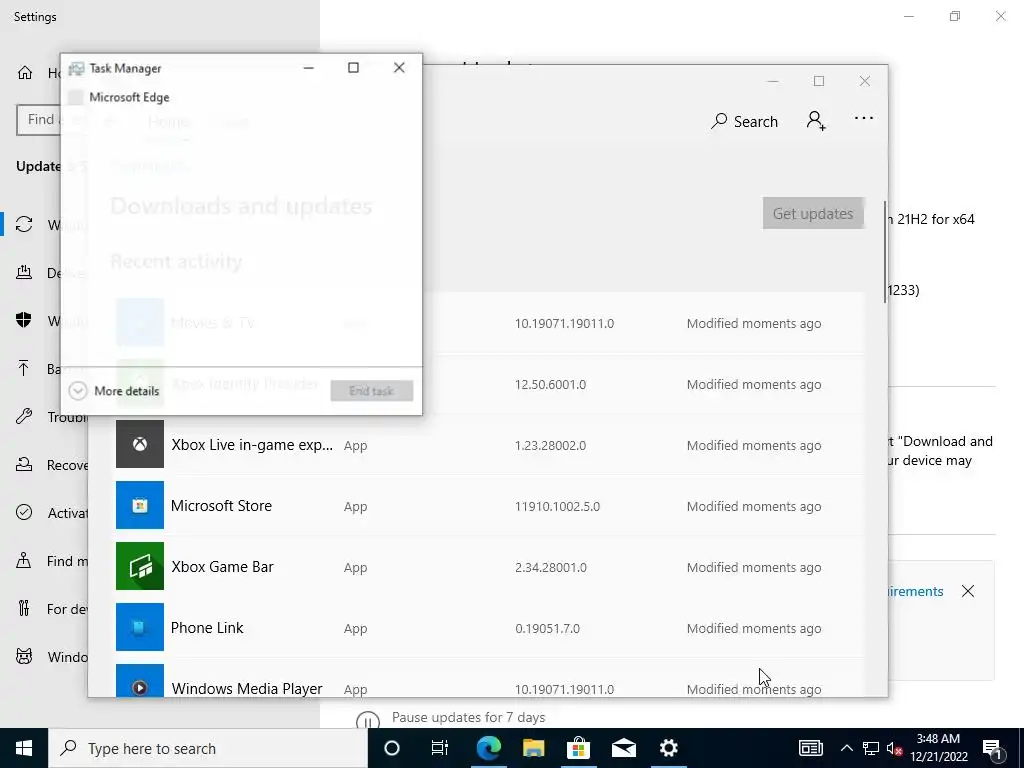This screenshot has height=768, width=1024.
Task: Open Cortana from the taskbar
Action: (x=392, y=748)
